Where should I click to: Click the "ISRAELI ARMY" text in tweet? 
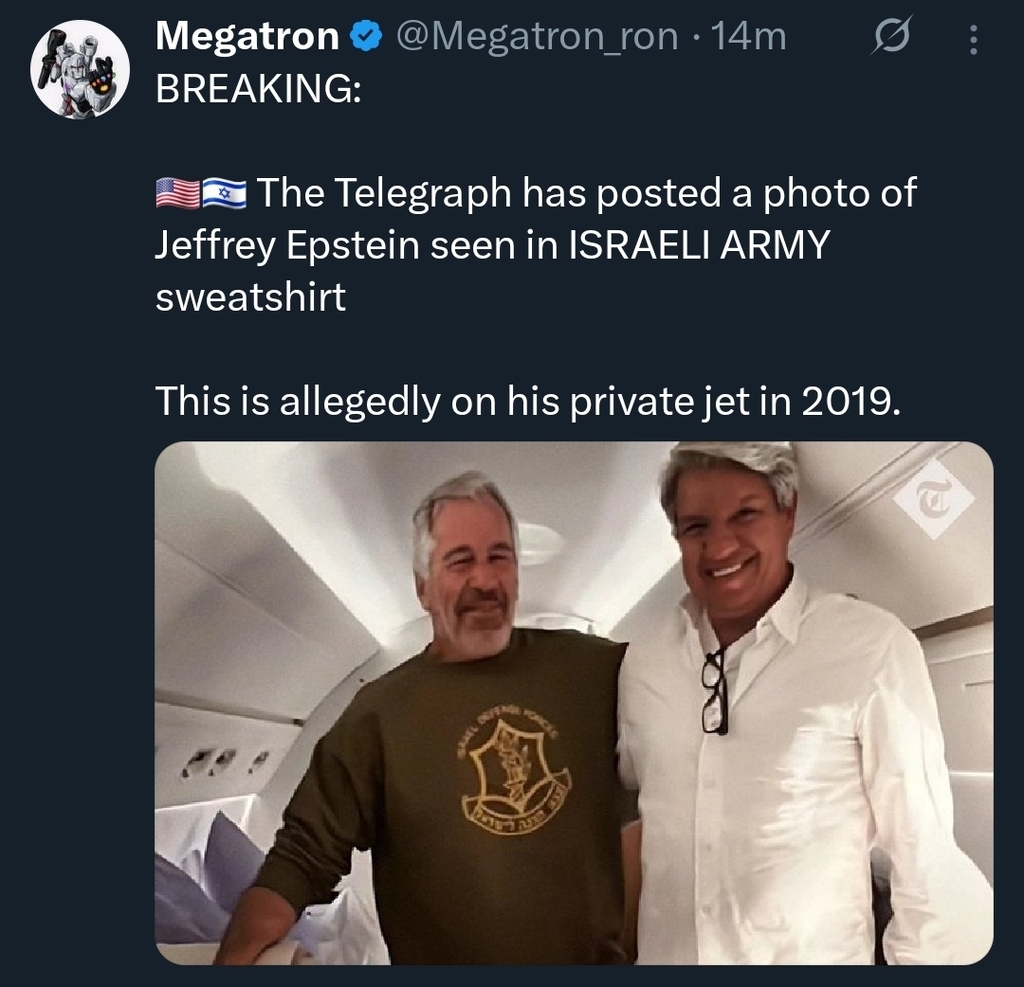pyautogui.click(x=699, y=246)
